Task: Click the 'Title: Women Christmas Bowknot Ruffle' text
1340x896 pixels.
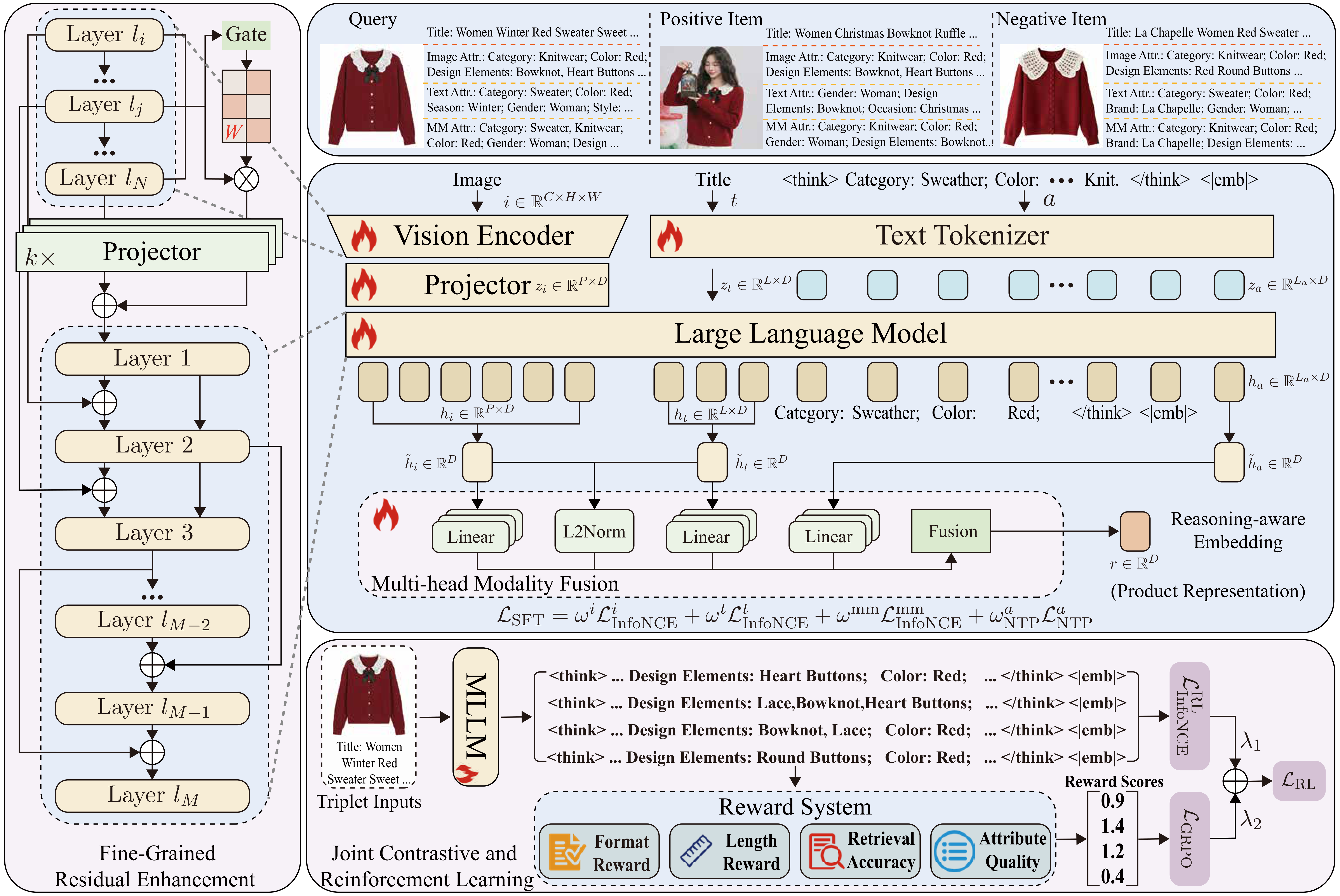Action: (x=871, y=34)
